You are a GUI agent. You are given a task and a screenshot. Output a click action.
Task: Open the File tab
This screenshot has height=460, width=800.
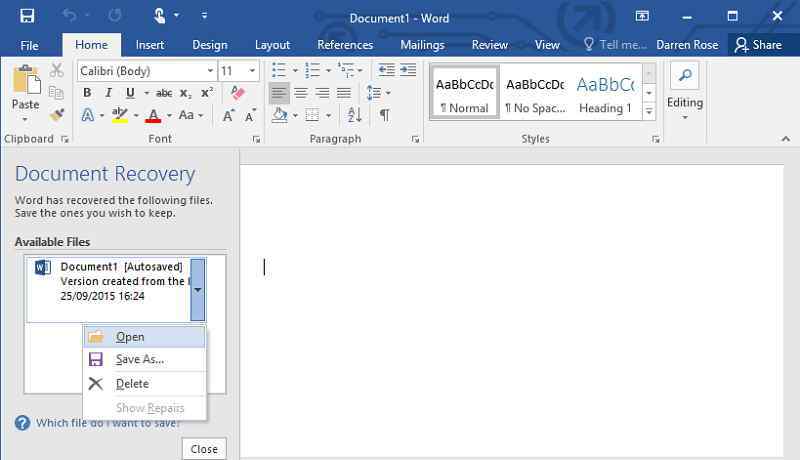click(x=29, y=45)
